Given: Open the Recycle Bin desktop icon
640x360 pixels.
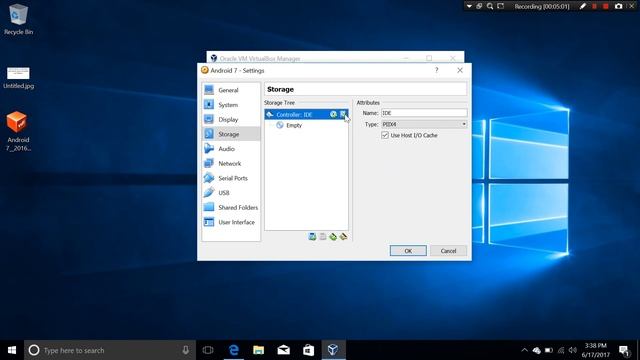Looking at the screenshot, I should pos(18,19).
